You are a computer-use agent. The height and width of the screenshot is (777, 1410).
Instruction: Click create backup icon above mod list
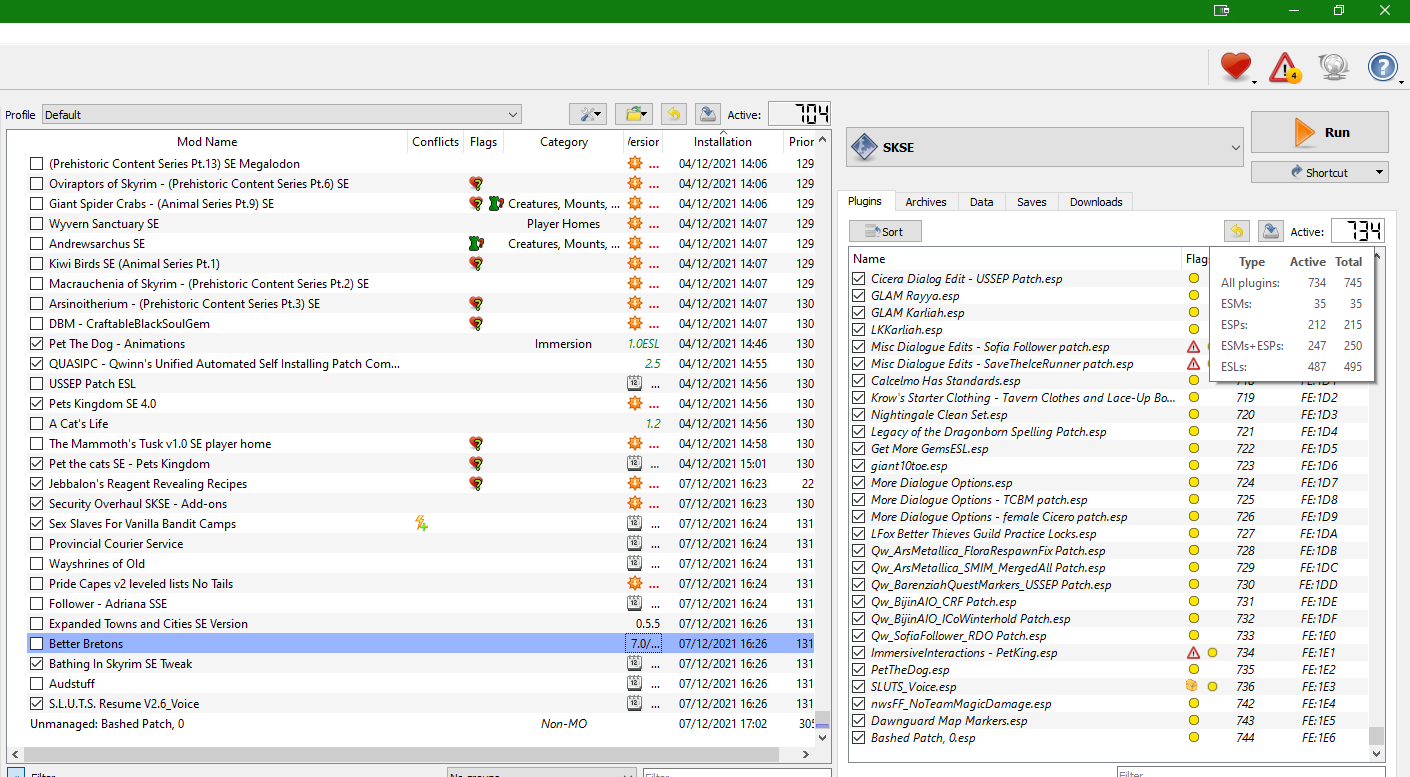(x=707, y=114)
